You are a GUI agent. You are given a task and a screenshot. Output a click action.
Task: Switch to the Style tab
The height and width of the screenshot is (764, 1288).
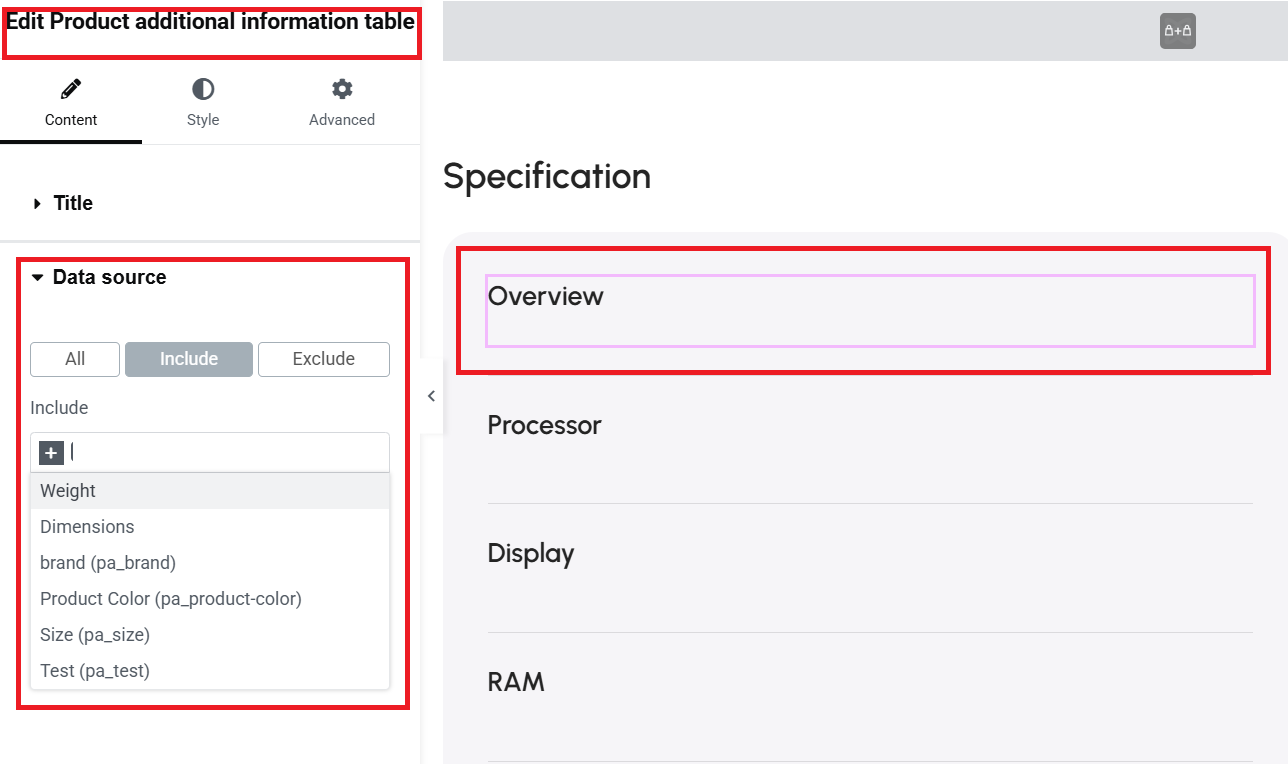[203, 103]
